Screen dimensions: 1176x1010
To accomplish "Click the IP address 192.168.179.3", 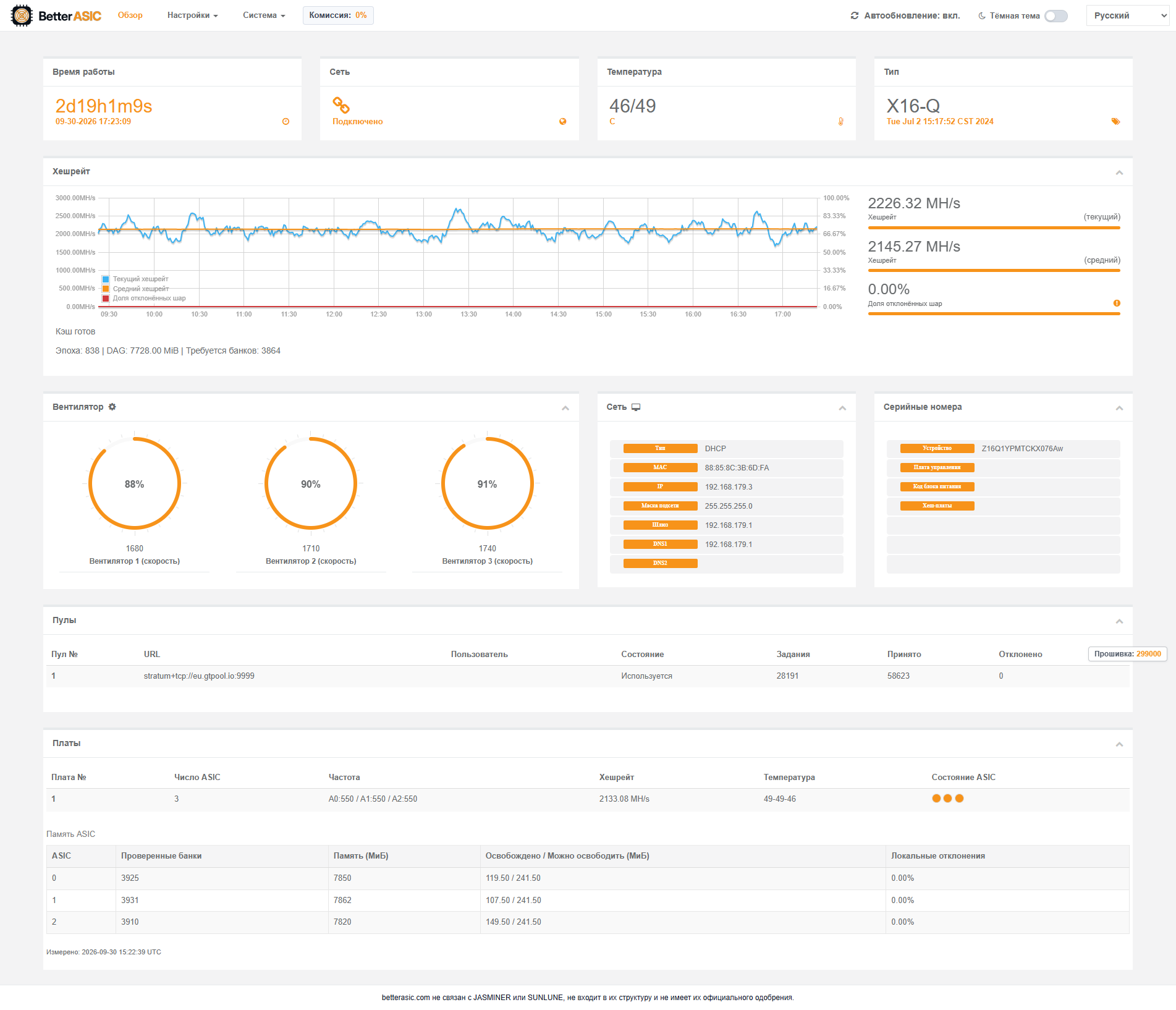I will (x=729, y=487).
